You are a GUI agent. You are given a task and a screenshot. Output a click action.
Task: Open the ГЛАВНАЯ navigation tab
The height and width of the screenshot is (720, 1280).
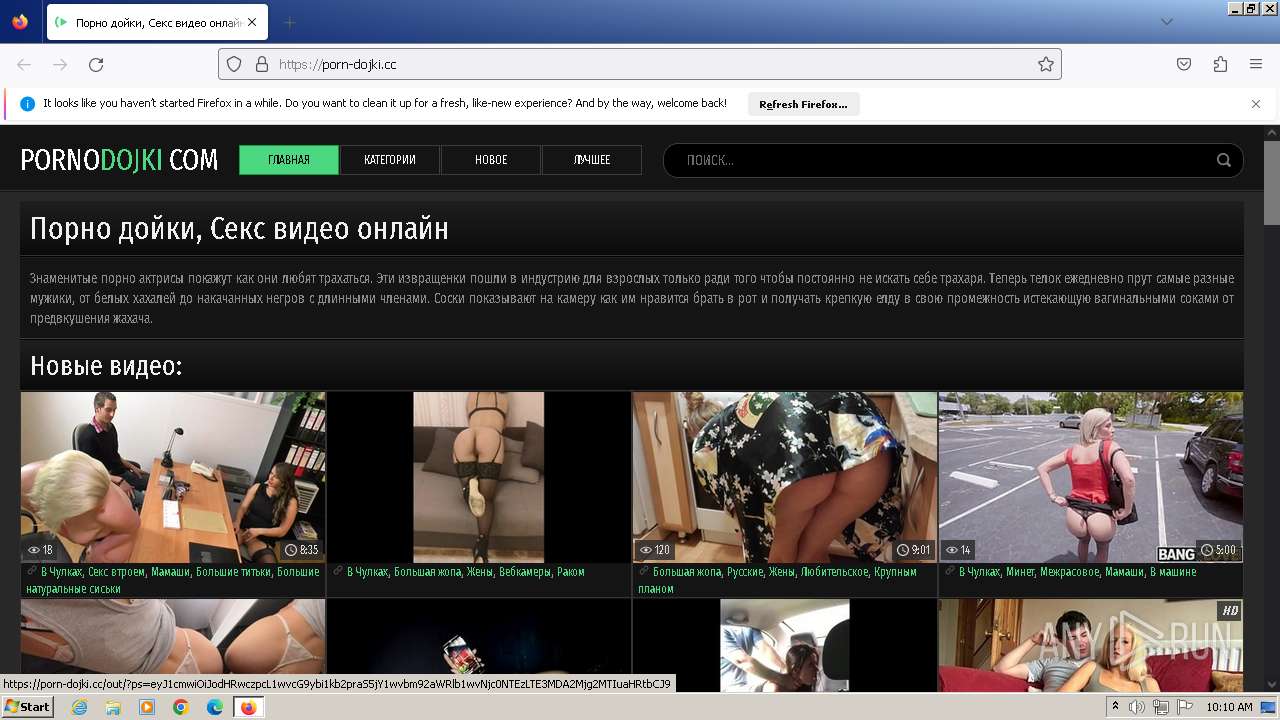click(x=289, y=160)
